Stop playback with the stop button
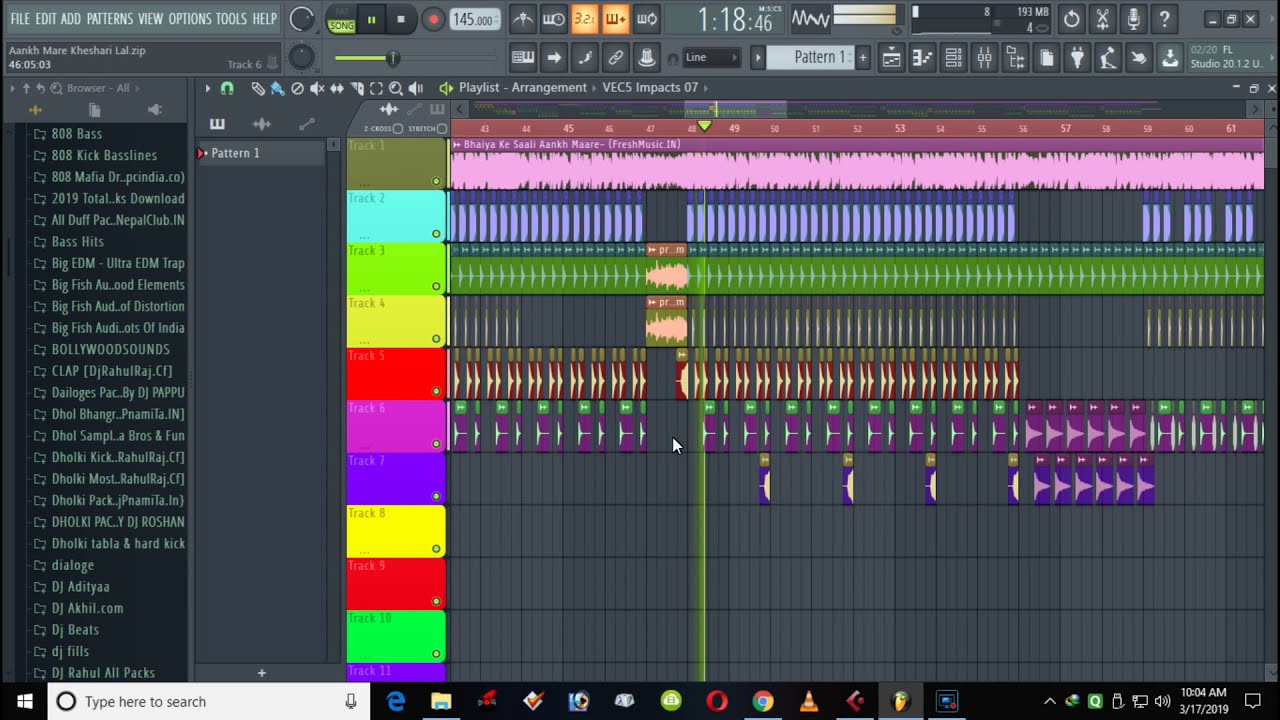Image resolution: width=1280 pixels, height=720 pixels. coord(401,19)
